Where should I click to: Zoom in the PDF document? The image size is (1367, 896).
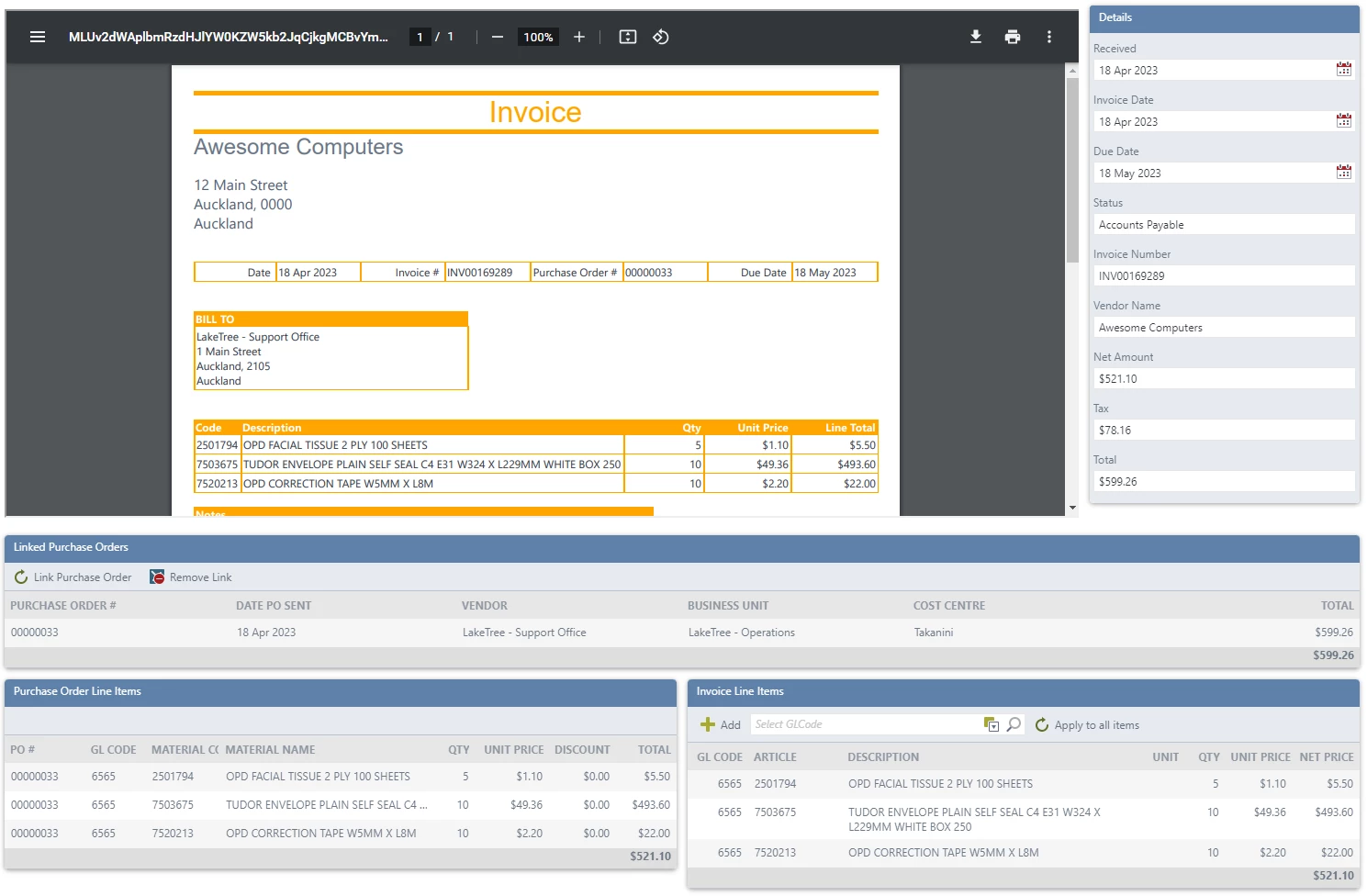[x=579, y=37]
